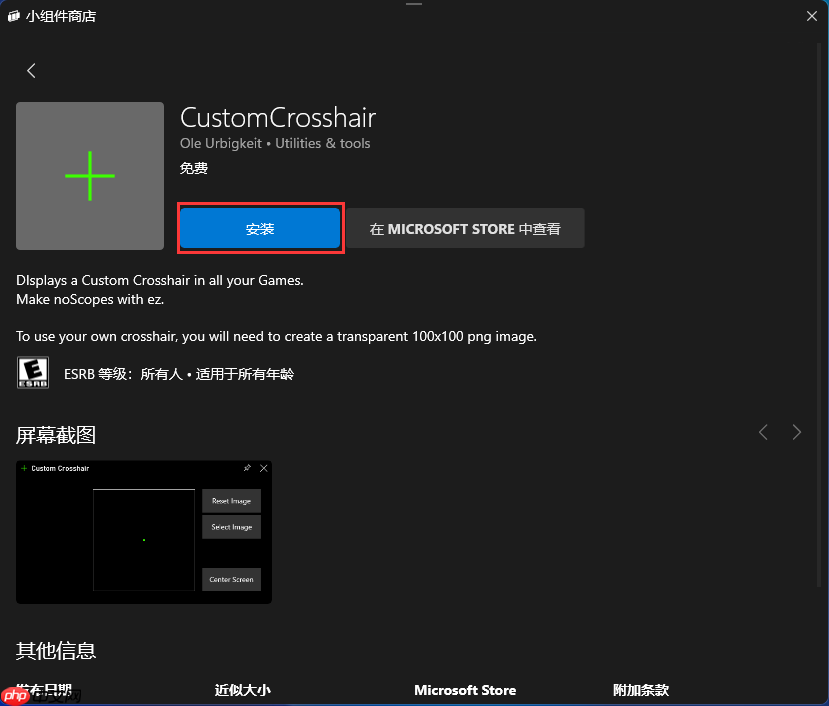
Task: Show next screenshot with right chevron
Action: pos(797,432)
